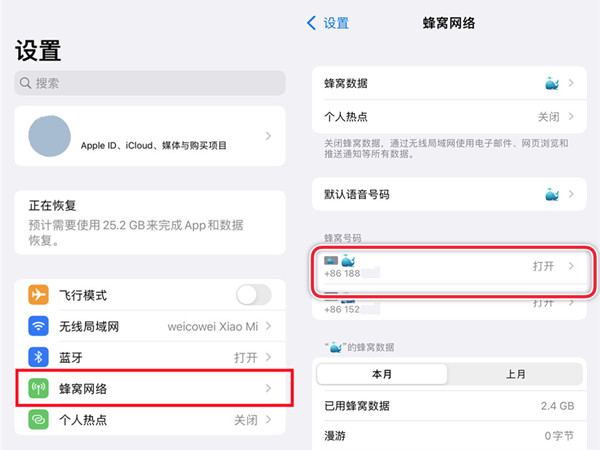Type in the 搜索 search field
This screenshot has height=450, width=600.
pyautogui.click(x=150, y=83)
